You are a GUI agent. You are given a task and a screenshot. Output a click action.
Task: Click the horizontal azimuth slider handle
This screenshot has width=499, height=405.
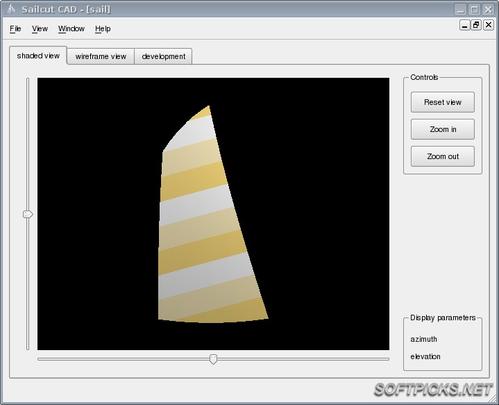coord(213,359)
